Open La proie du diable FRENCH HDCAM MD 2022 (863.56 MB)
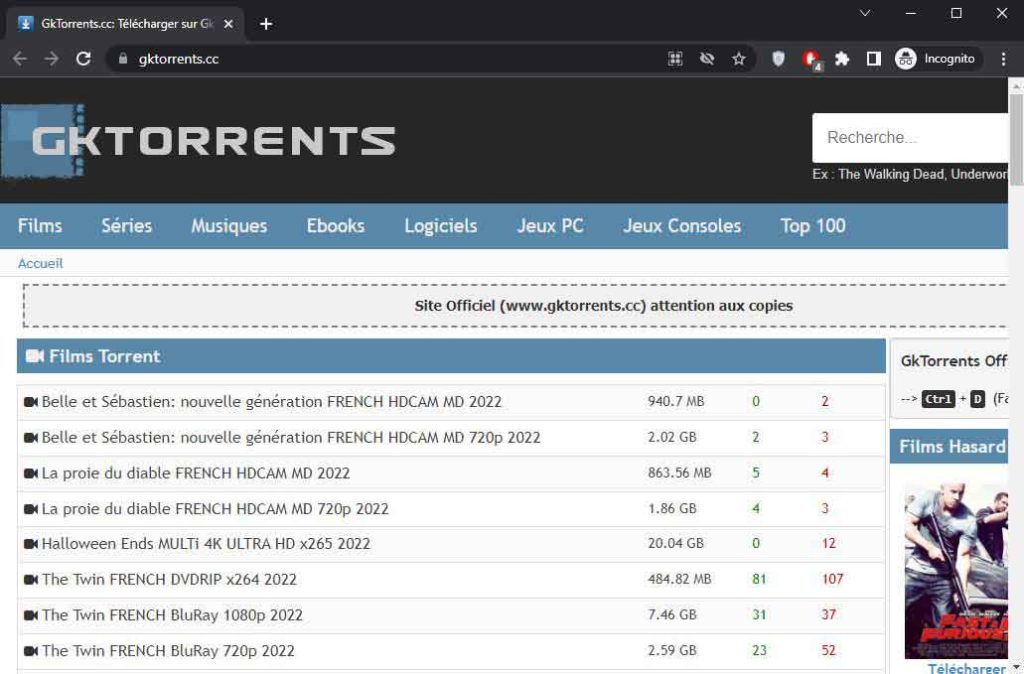This screenshot has width=1024, height=674. (196, 473)
